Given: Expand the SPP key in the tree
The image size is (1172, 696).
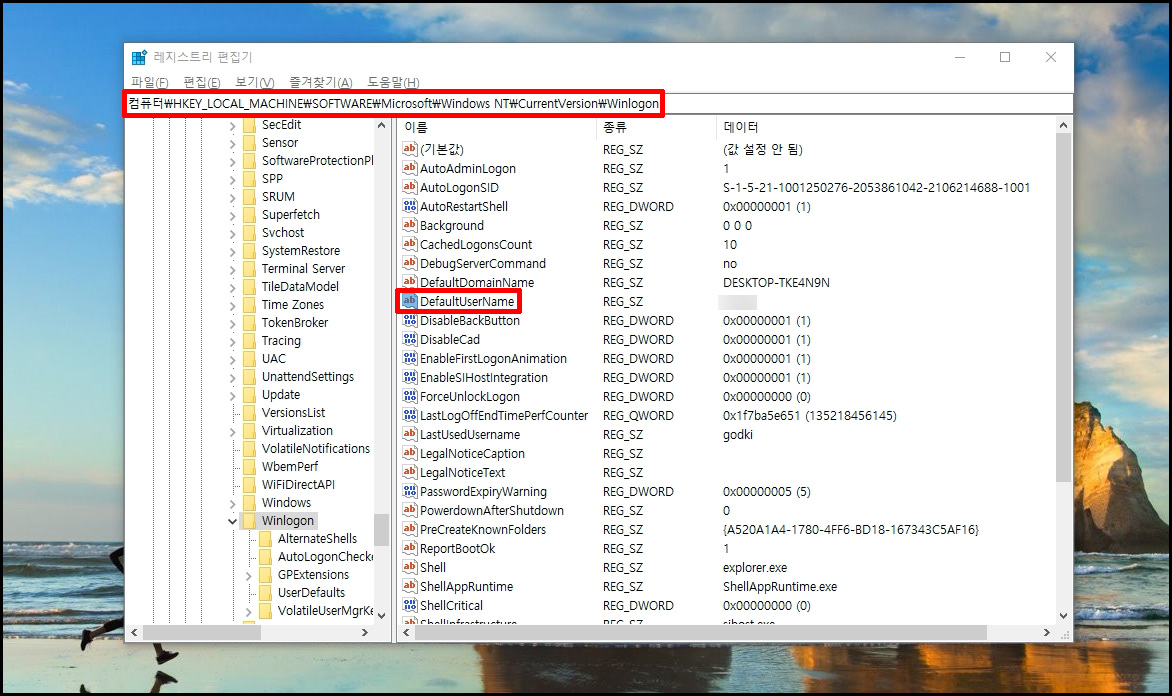Looking at the screenshot, I should (x=232, y=179).
